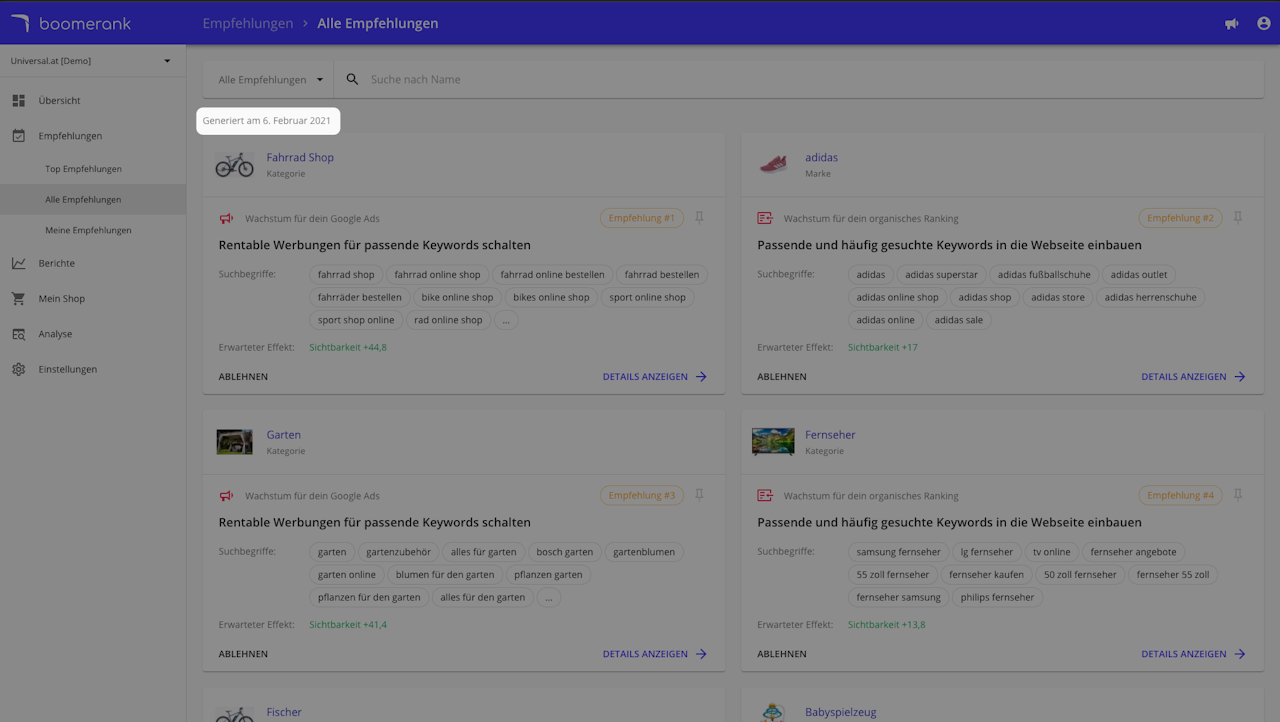The height and width of the screenshot is (722, 1280).
Task: Toggle pin on Empfehlung #4 card
Action: click(x=1238, y=495)
